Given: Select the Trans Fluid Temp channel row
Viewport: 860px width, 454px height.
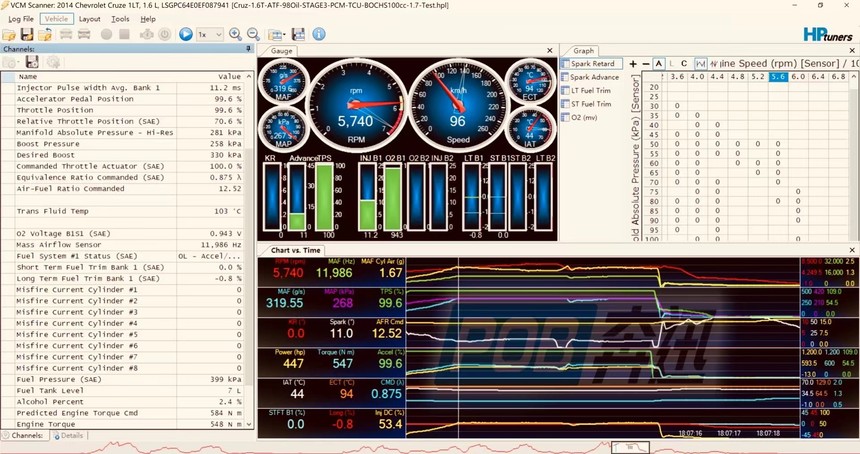Looking at the screenshot, I should click(x=128, y=211).
